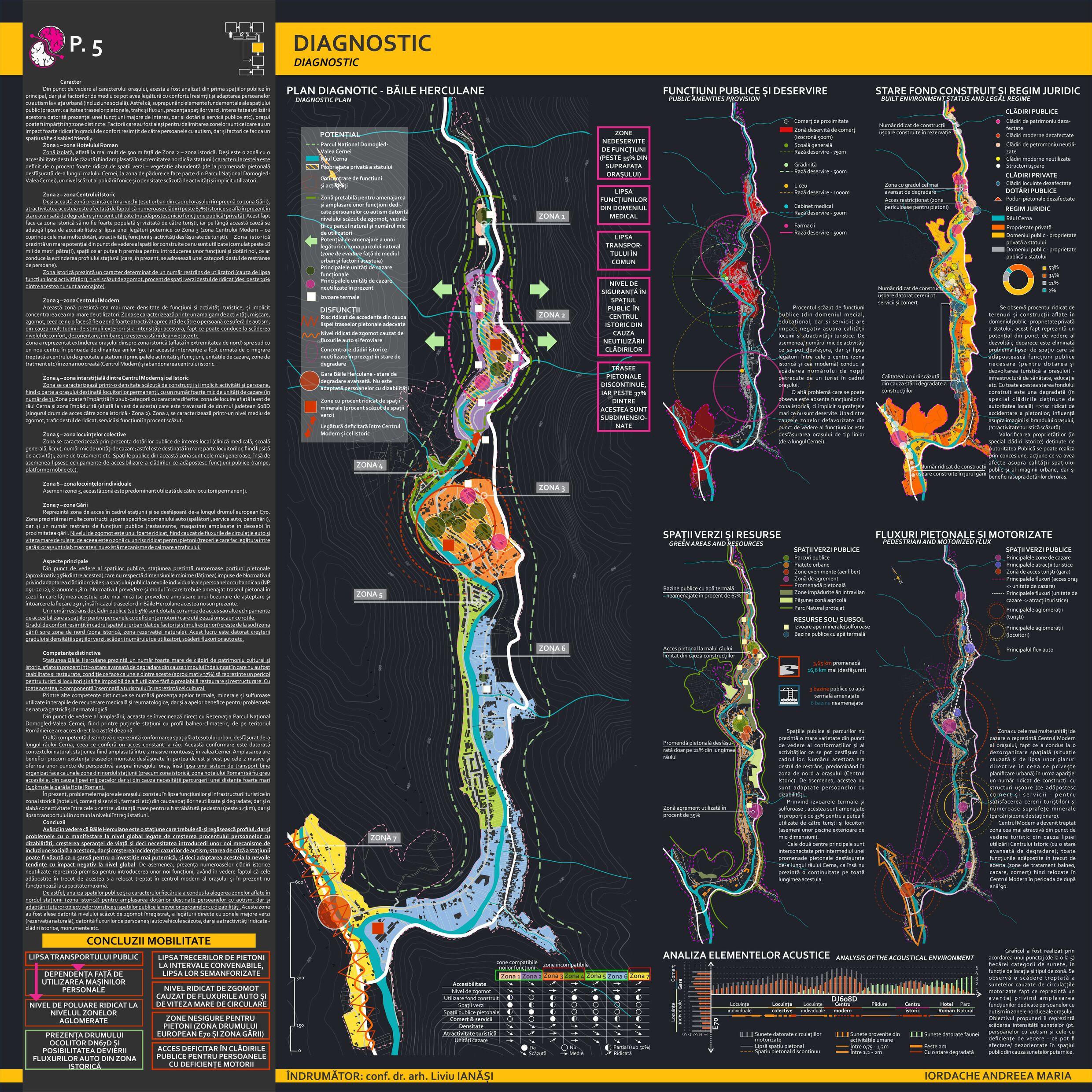This screenshot has width=1092, height=1092.
Task: Click green-bordered PREZENȚA DRUMULUI OCOLITOR DN67D box
Action: (x=84, y=1050)
